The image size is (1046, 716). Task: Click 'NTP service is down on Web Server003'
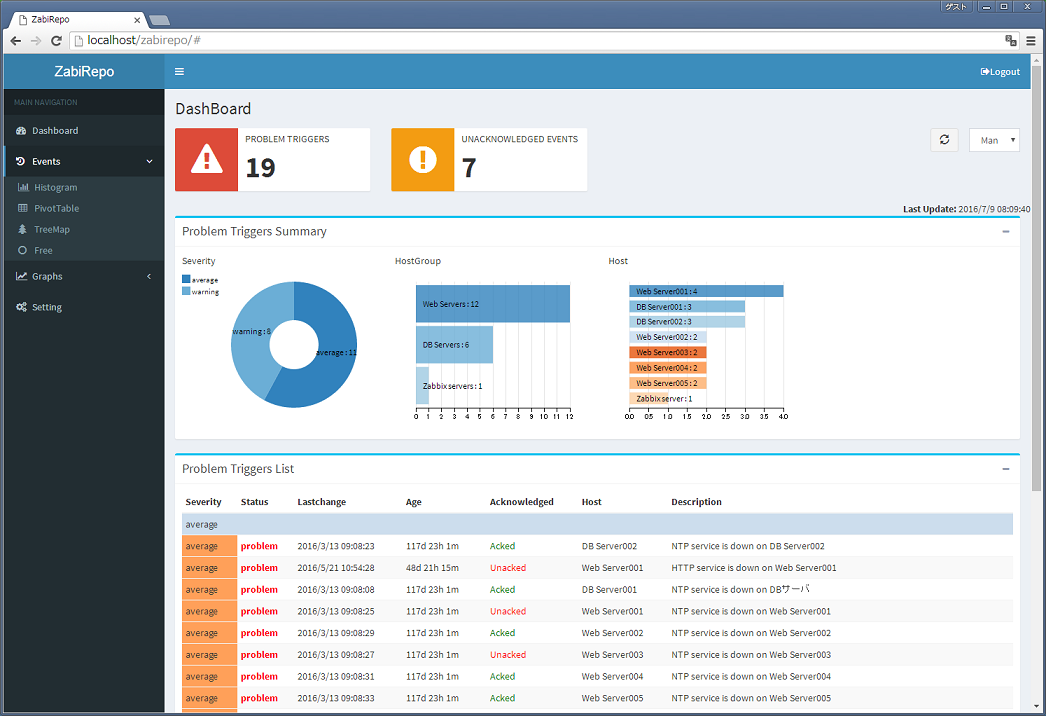(751, 655)
